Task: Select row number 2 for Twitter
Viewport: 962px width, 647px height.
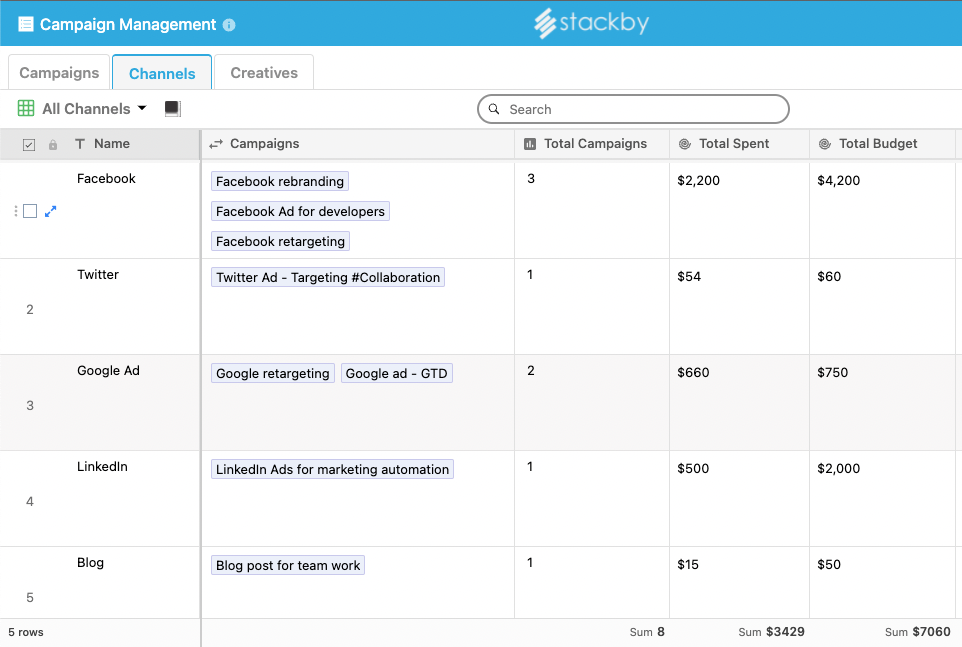Action: (30, 310)
